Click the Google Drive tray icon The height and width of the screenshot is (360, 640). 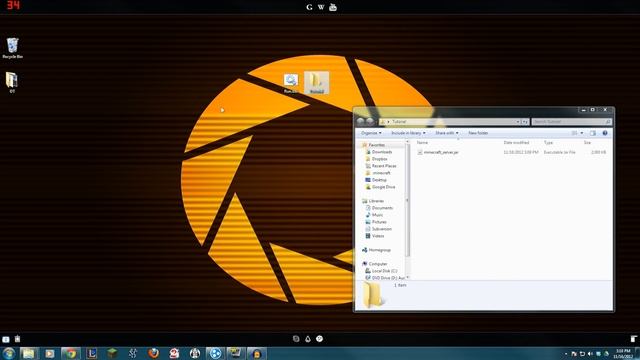pos(607,353)
